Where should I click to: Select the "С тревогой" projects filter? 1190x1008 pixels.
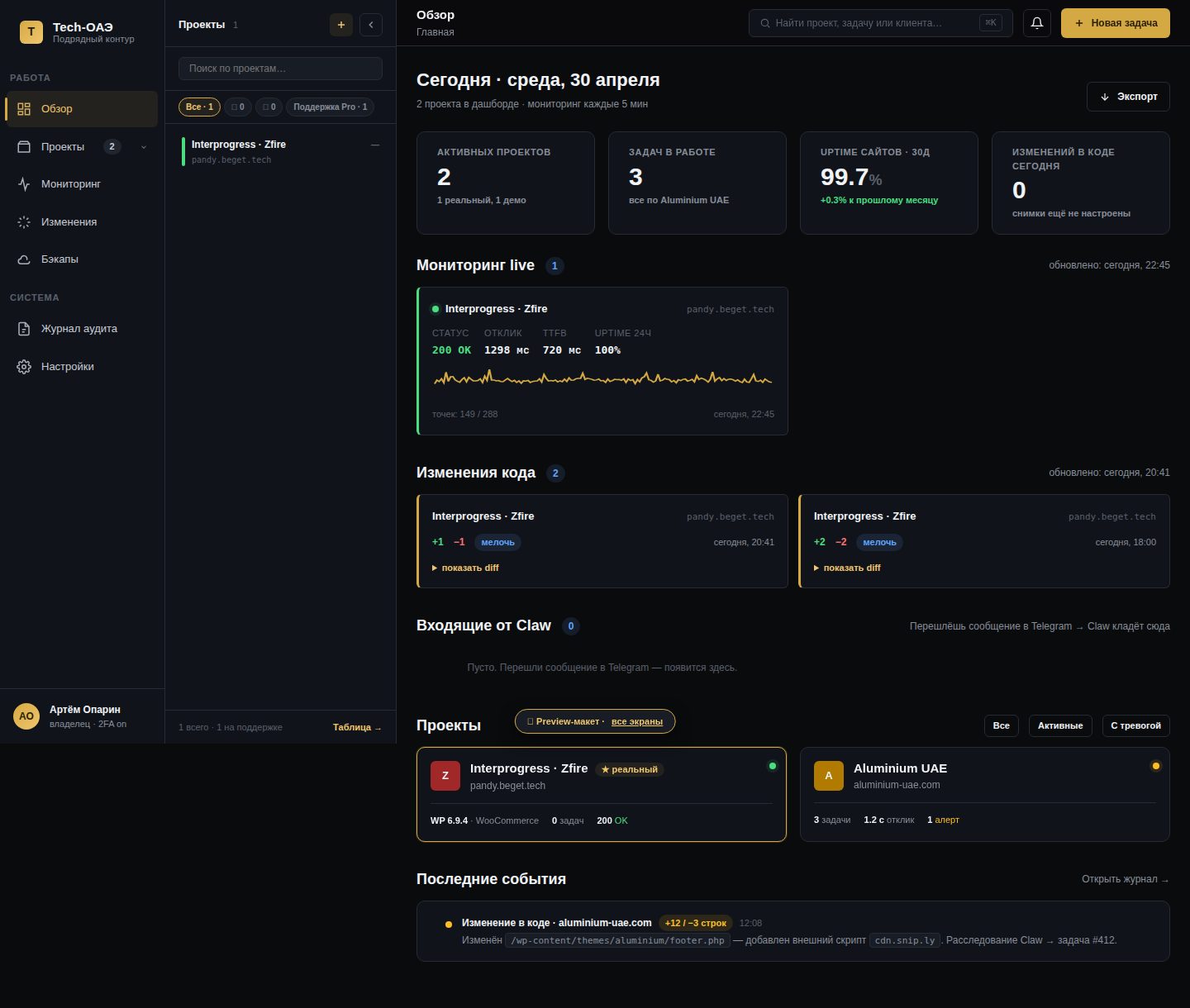click(1135, 726)
